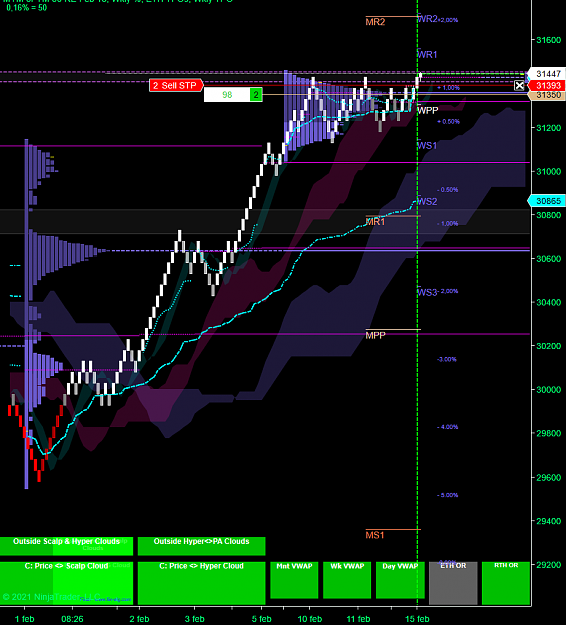The width and height of the screenshot is (566, 625).
Task: Click the green quantity 2 box
Action: (256, 95)
